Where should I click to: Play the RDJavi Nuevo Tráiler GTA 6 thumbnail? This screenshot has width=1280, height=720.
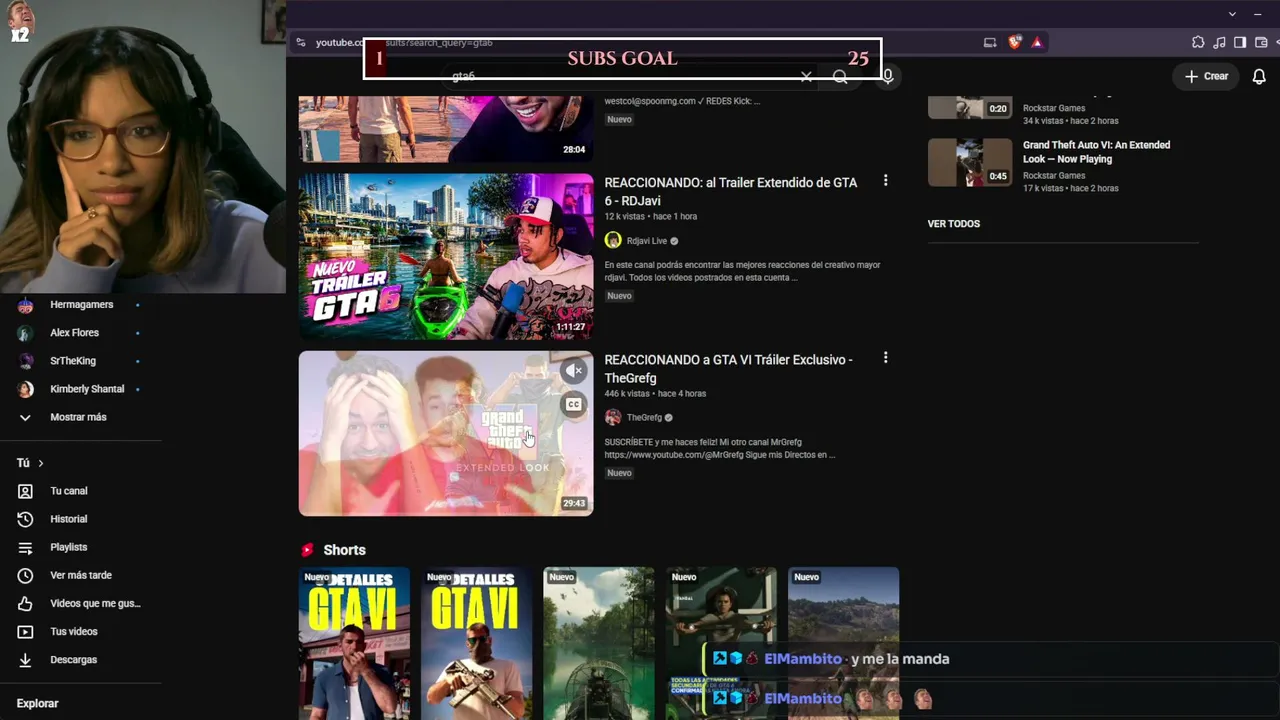pos(446,257)
